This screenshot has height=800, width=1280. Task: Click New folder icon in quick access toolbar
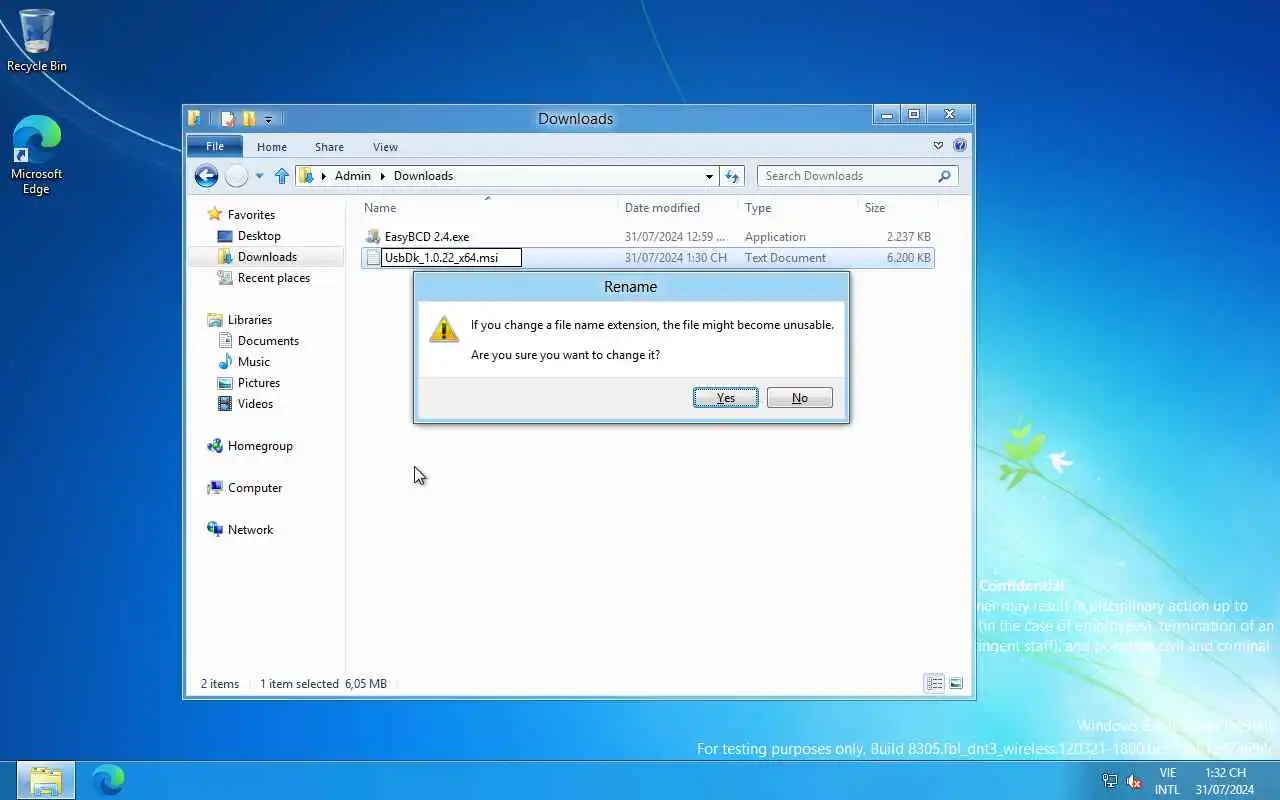[x=249, y=119]
